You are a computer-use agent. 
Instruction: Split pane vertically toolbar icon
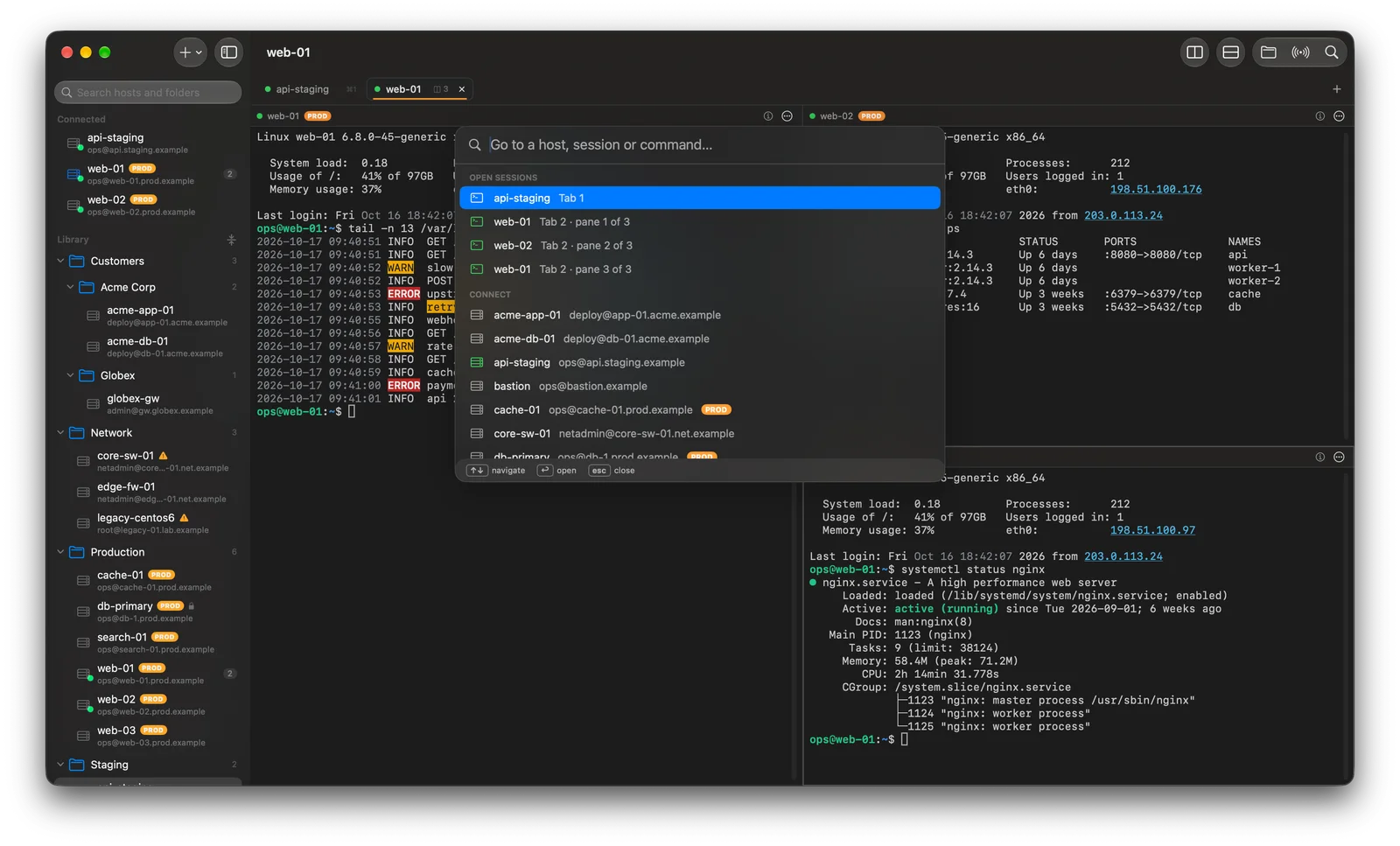pyautogui.click(x=1194, y=52)
